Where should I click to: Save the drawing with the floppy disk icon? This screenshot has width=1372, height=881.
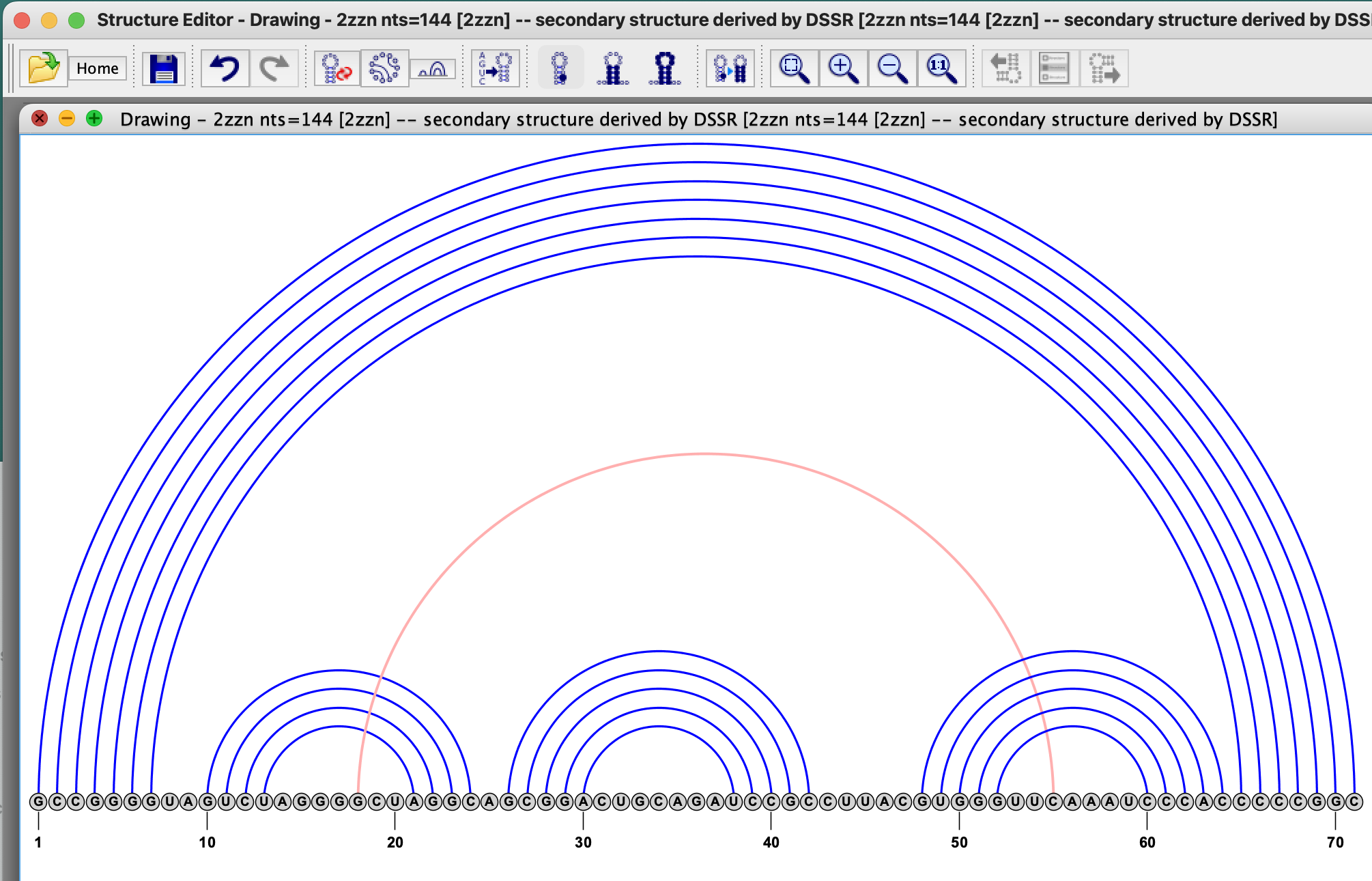coord(164,68)
